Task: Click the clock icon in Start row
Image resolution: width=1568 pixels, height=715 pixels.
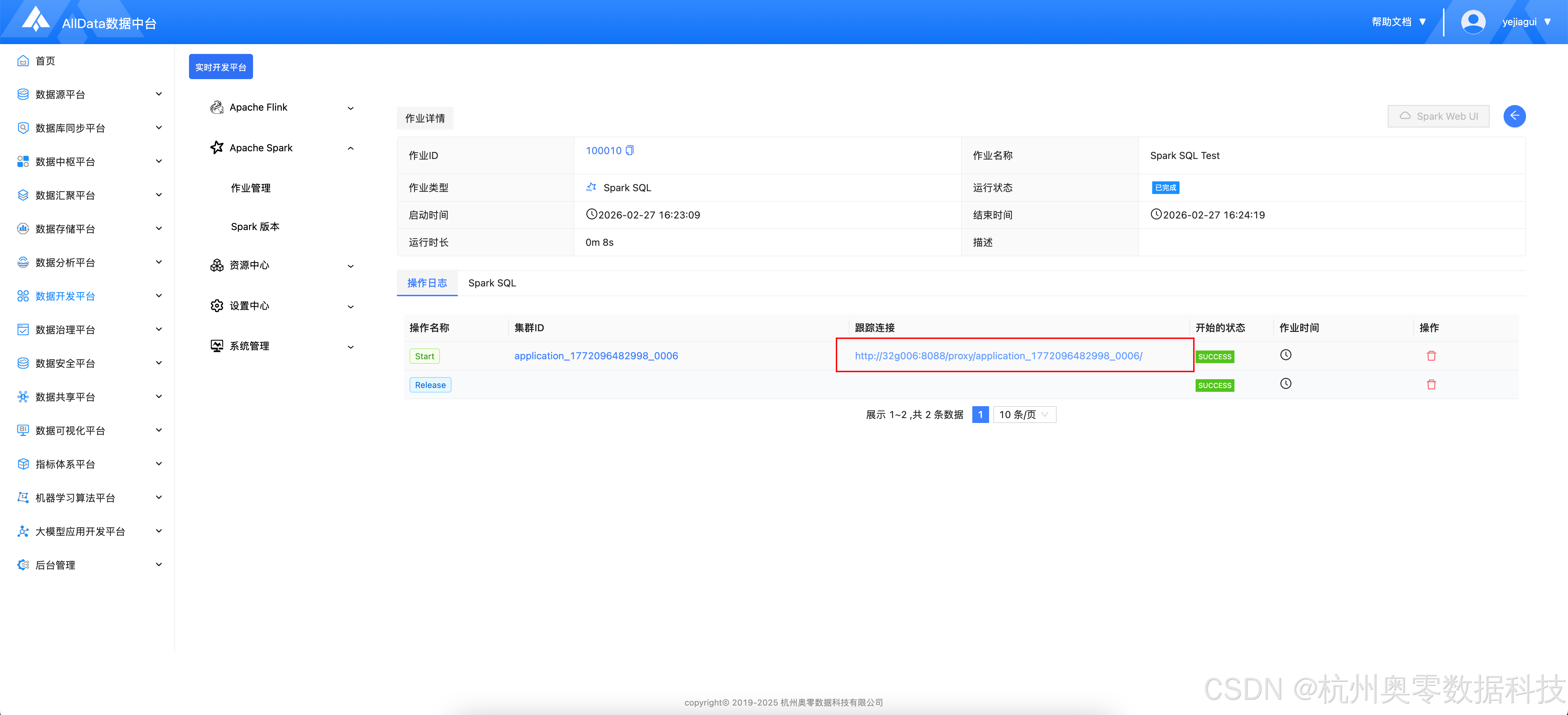Action: [1286, 355]
